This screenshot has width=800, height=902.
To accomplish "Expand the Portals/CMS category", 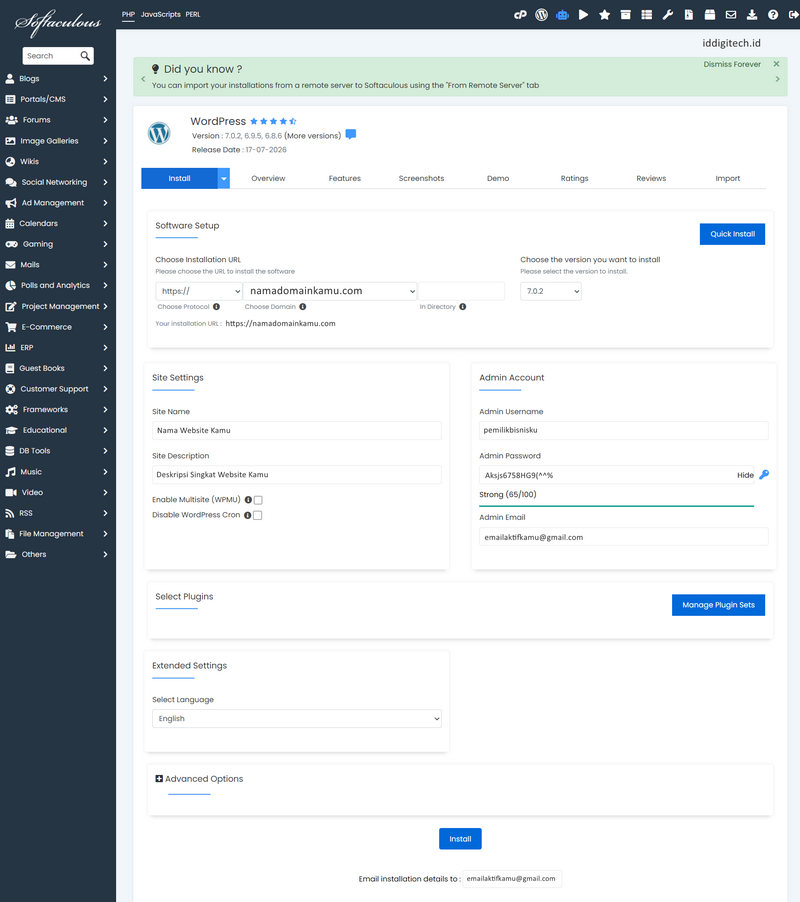I will pos(56,99).
